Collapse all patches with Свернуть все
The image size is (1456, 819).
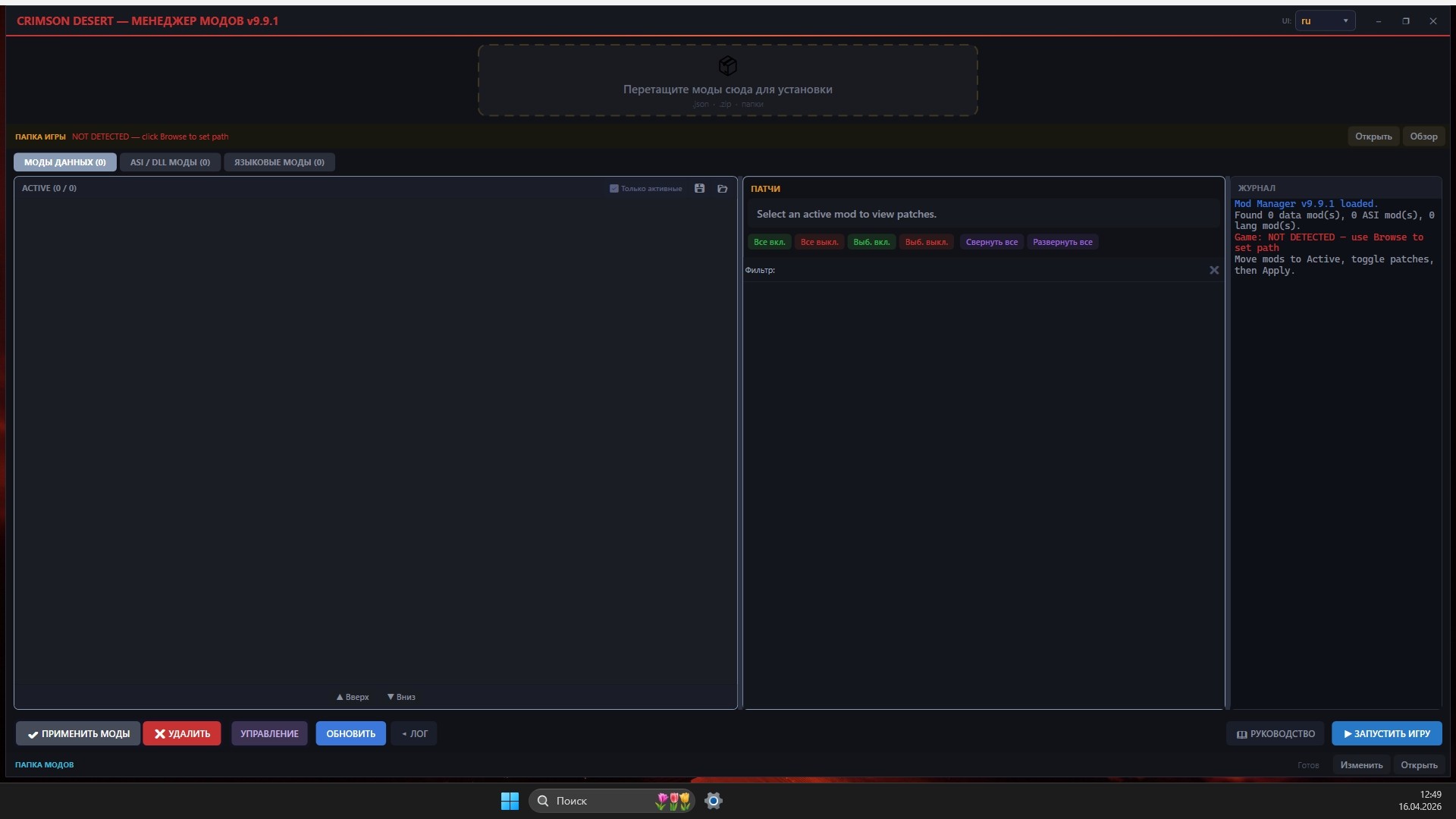point(992,242)
